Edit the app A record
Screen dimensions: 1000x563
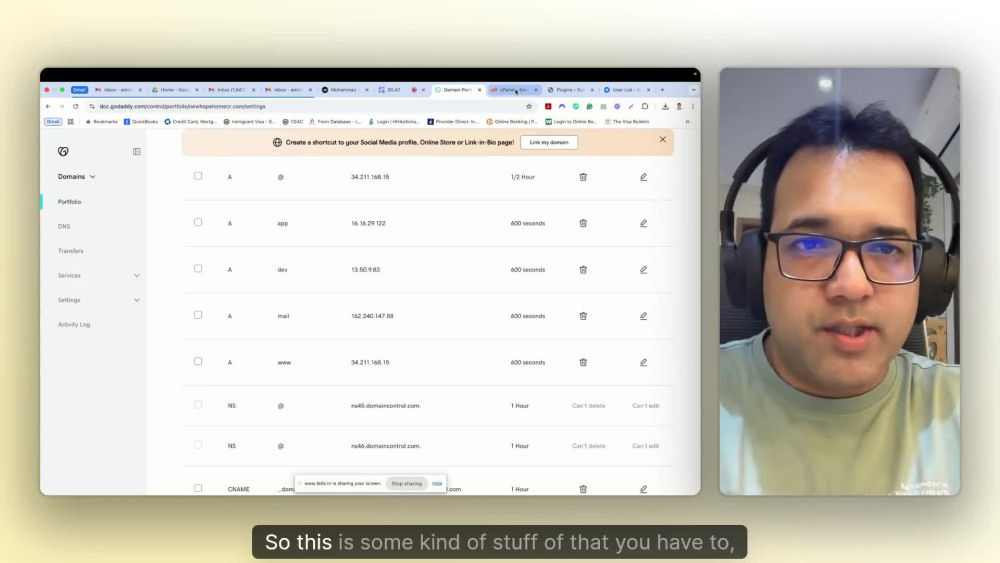tap(643, 223)
